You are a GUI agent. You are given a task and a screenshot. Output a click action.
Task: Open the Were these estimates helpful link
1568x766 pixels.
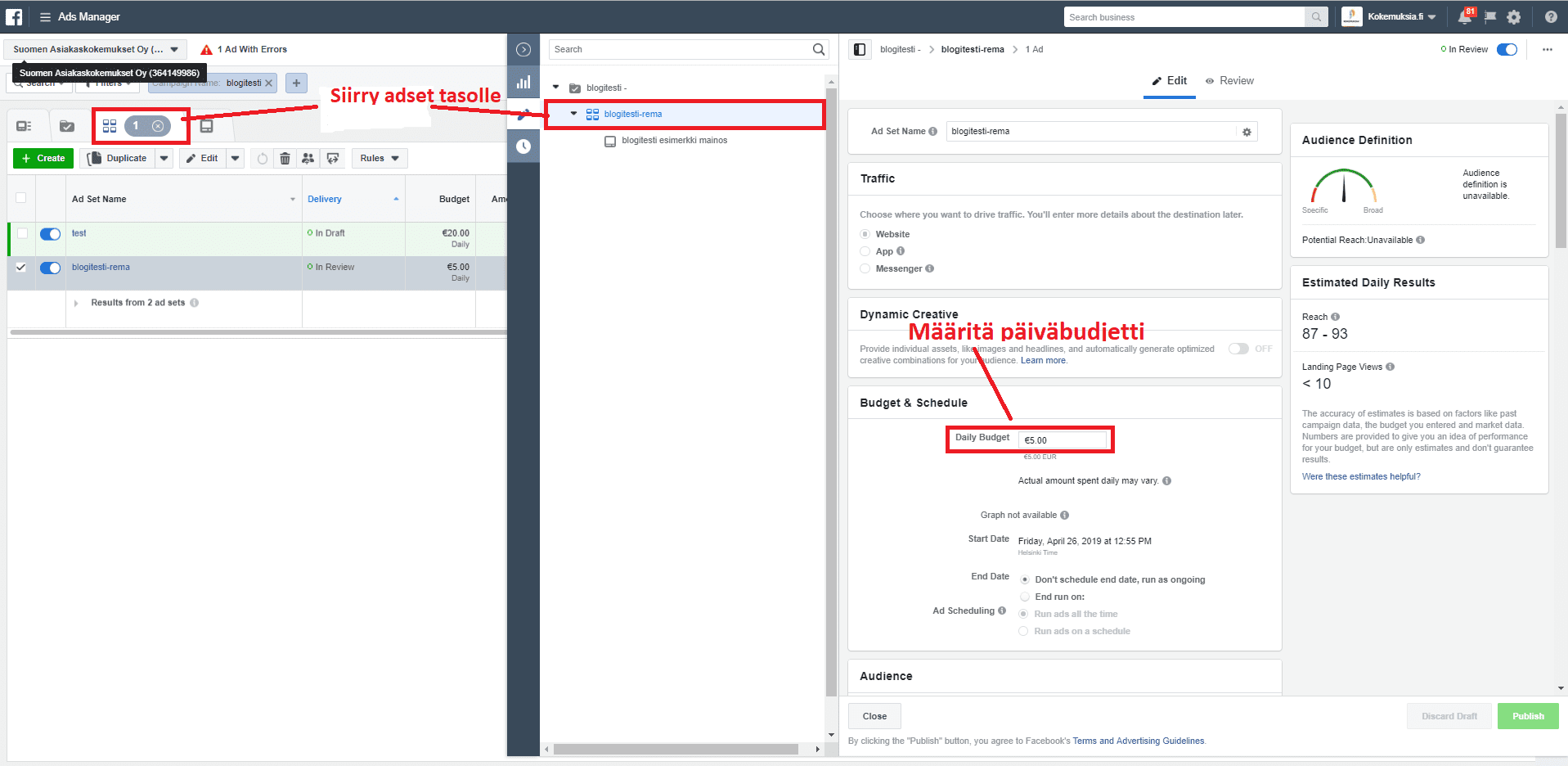1361,477
